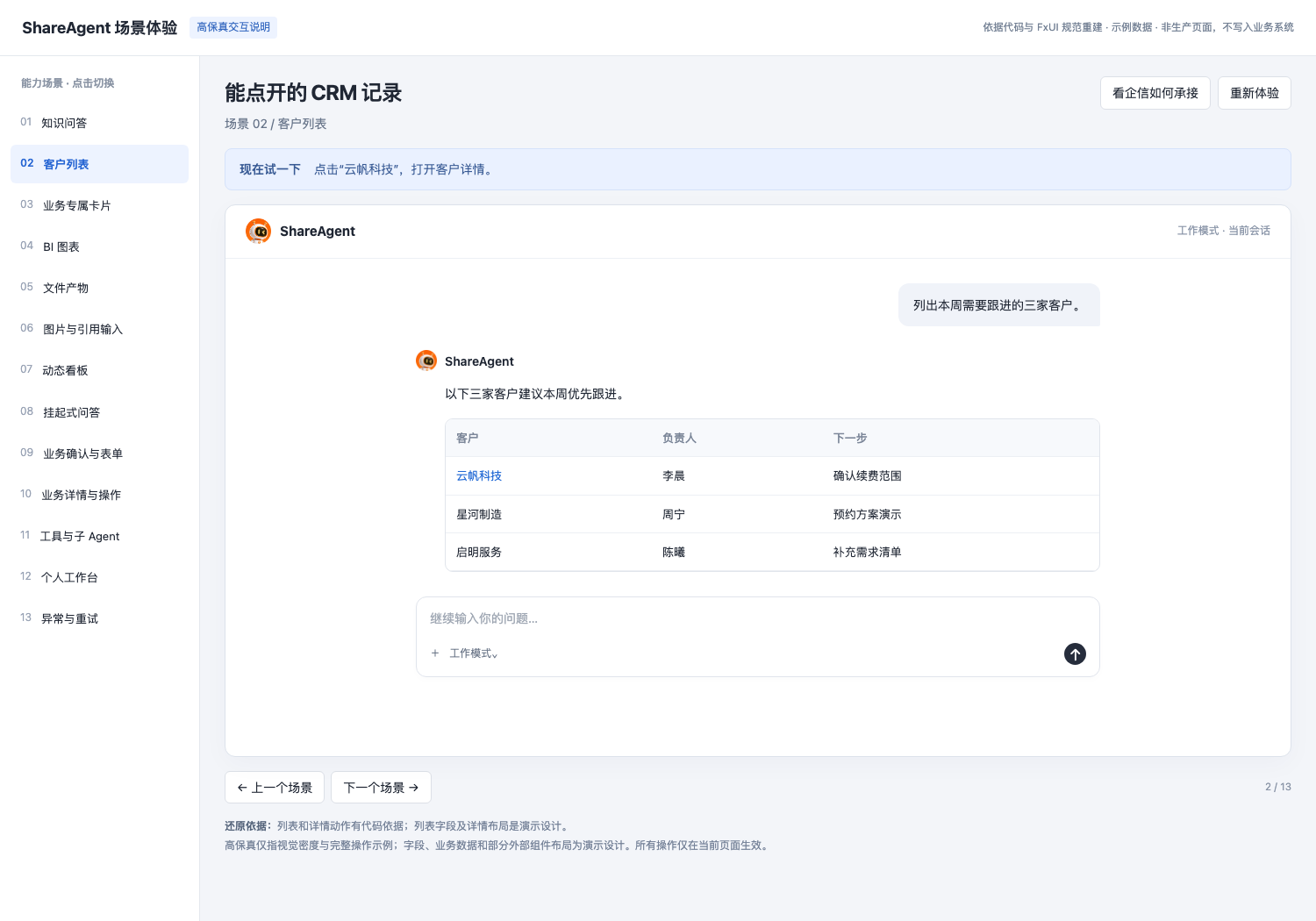Click 确认续费范围 next-step cell
This screenshot has height=921, width=1316.
868,475
